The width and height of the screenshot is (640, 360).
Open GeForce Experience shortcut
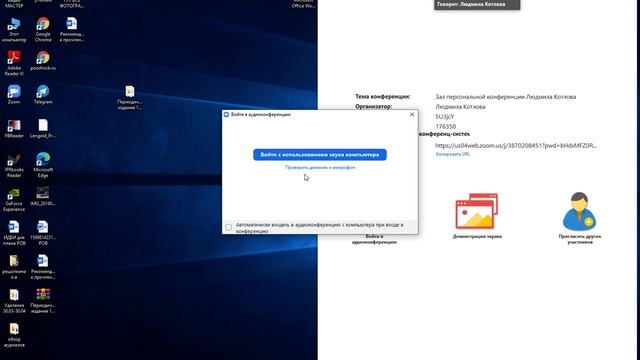[x=14, y=199]
